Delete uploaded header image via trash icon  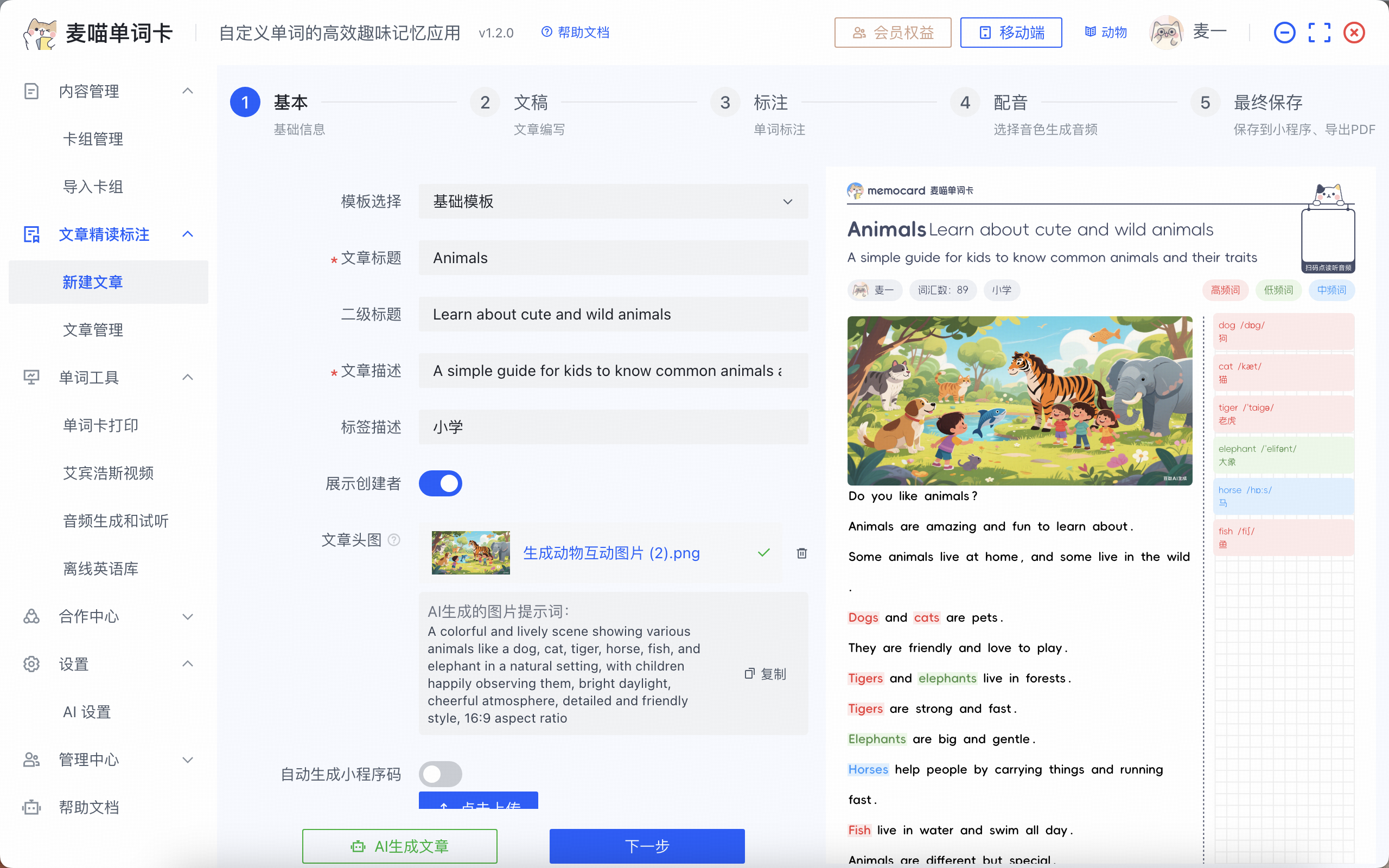802,553
